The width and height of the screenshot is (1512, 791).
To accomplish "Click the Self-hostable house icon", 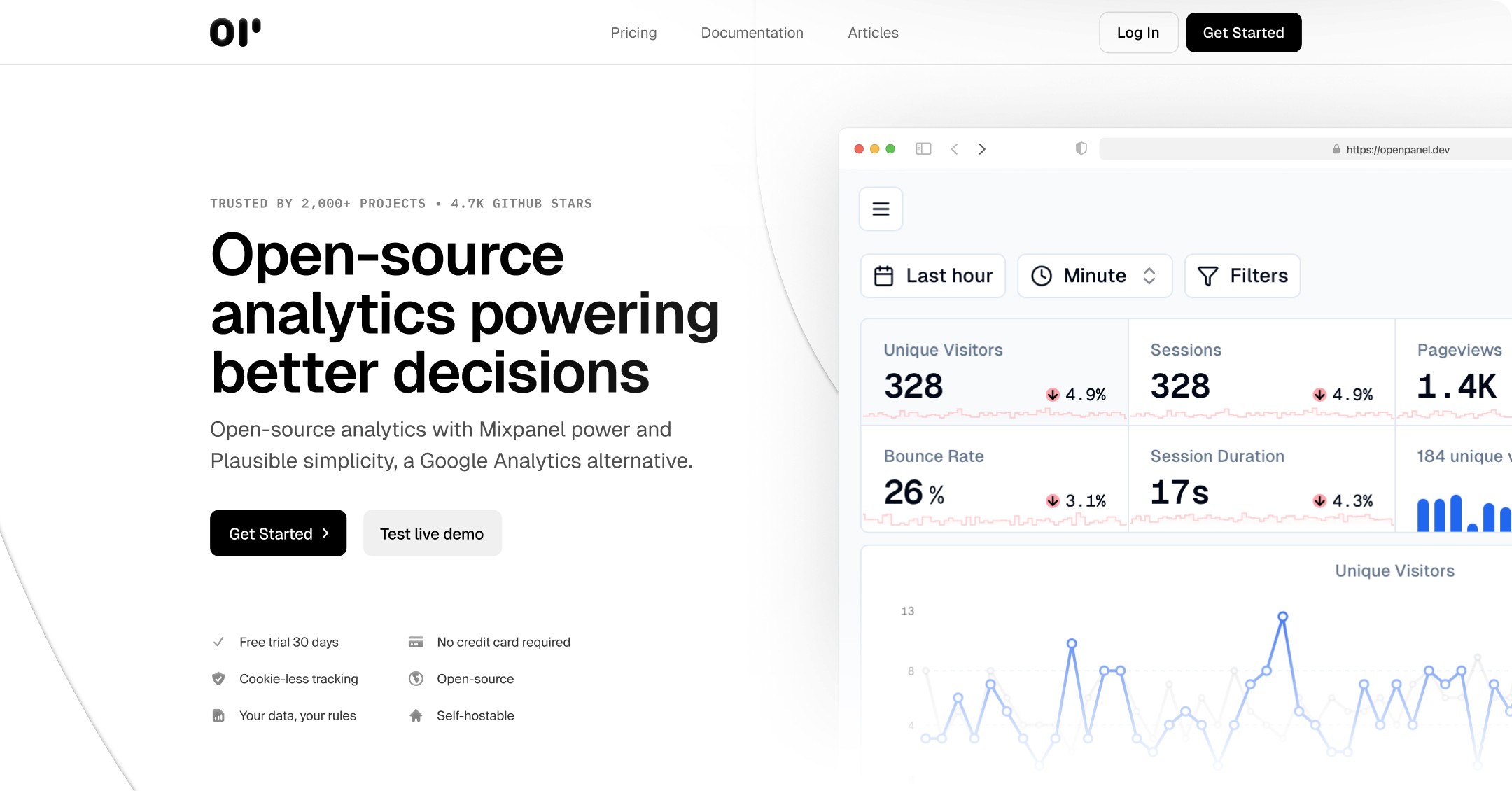I will click(x=416, y=715).
